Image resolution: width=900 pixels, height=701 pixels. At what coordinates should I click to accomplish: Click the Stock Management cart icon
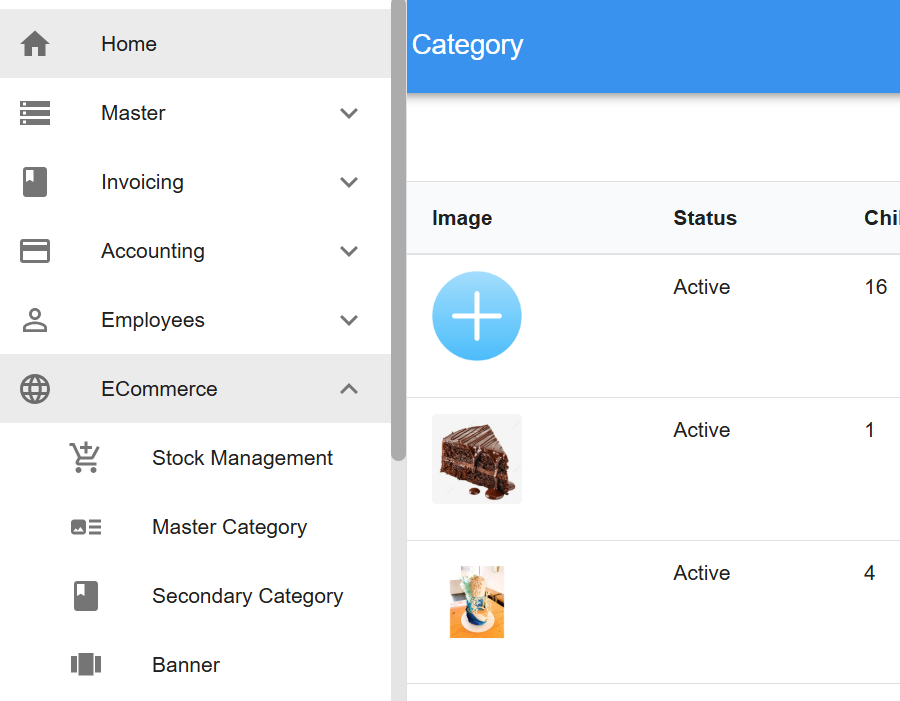coord(86,458)
